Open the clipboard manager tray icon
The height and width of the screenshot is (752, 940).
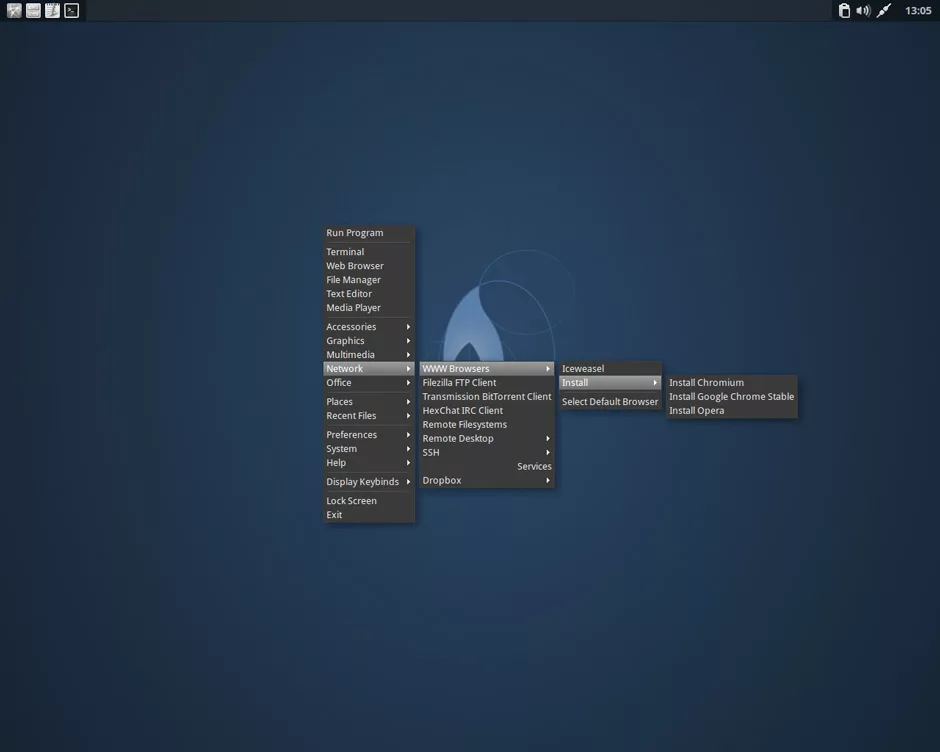[844, 10]
